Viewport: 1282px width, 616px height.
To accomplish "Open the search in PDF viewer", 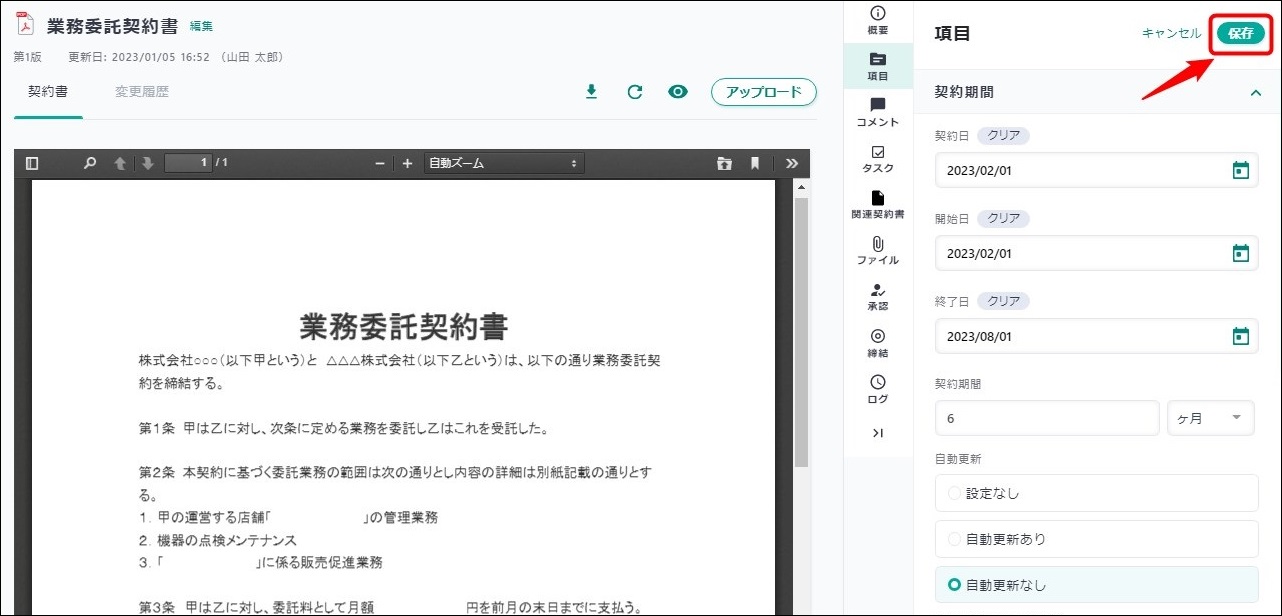I will click(90, 163).
